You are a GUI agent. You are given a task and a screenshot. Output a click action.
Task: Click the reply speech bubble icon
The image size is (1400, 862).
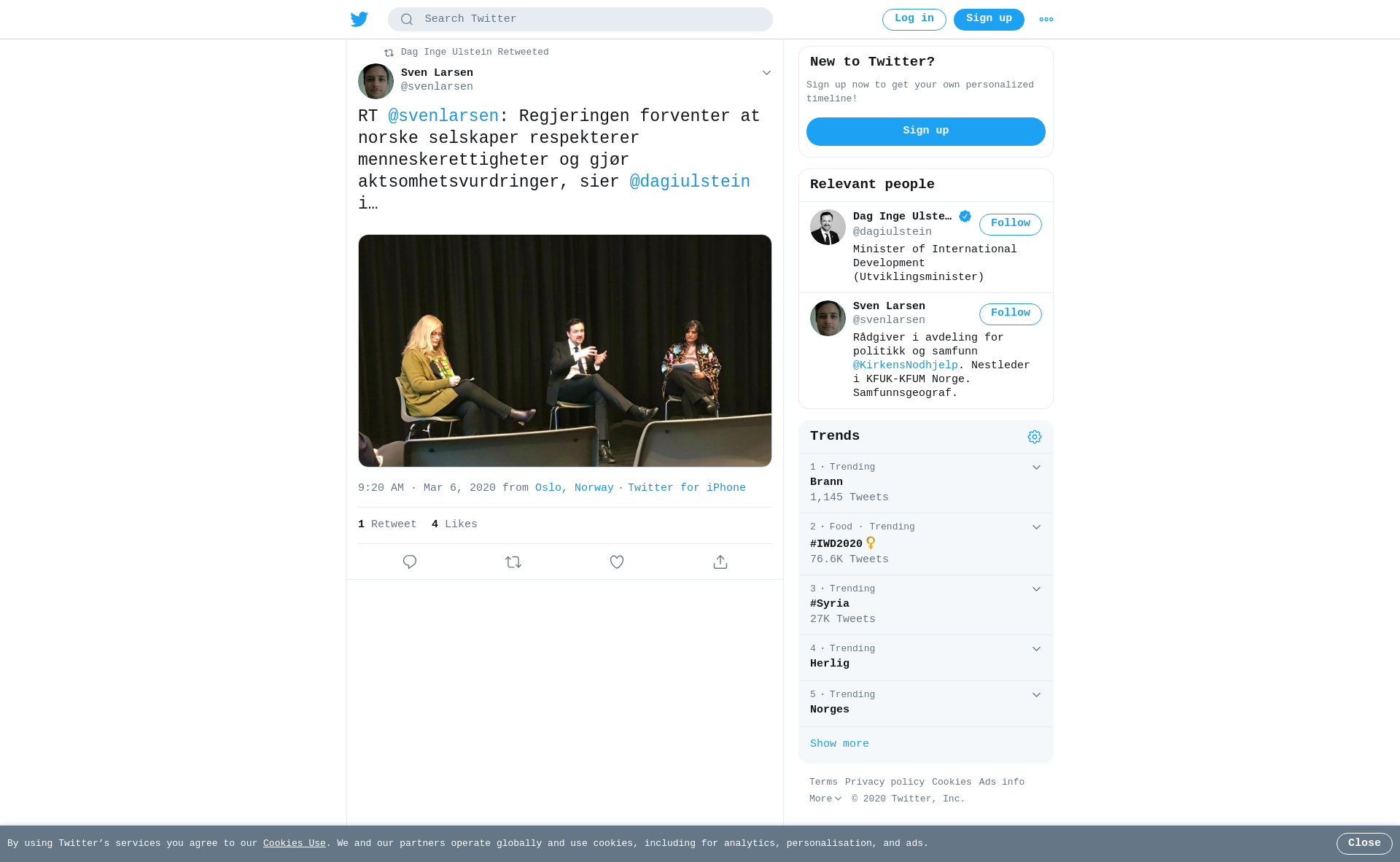pyautogui.click(x=410, y=562)
